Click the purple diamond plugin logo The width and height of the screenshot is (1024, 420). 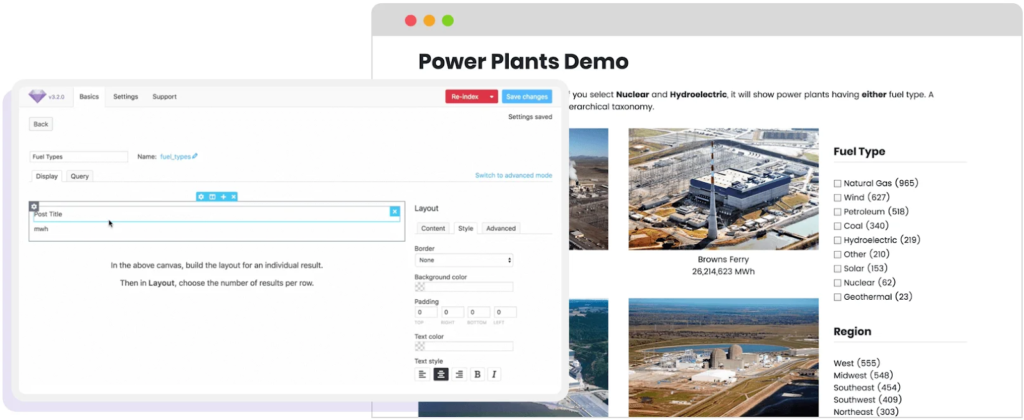click(37, 97)
